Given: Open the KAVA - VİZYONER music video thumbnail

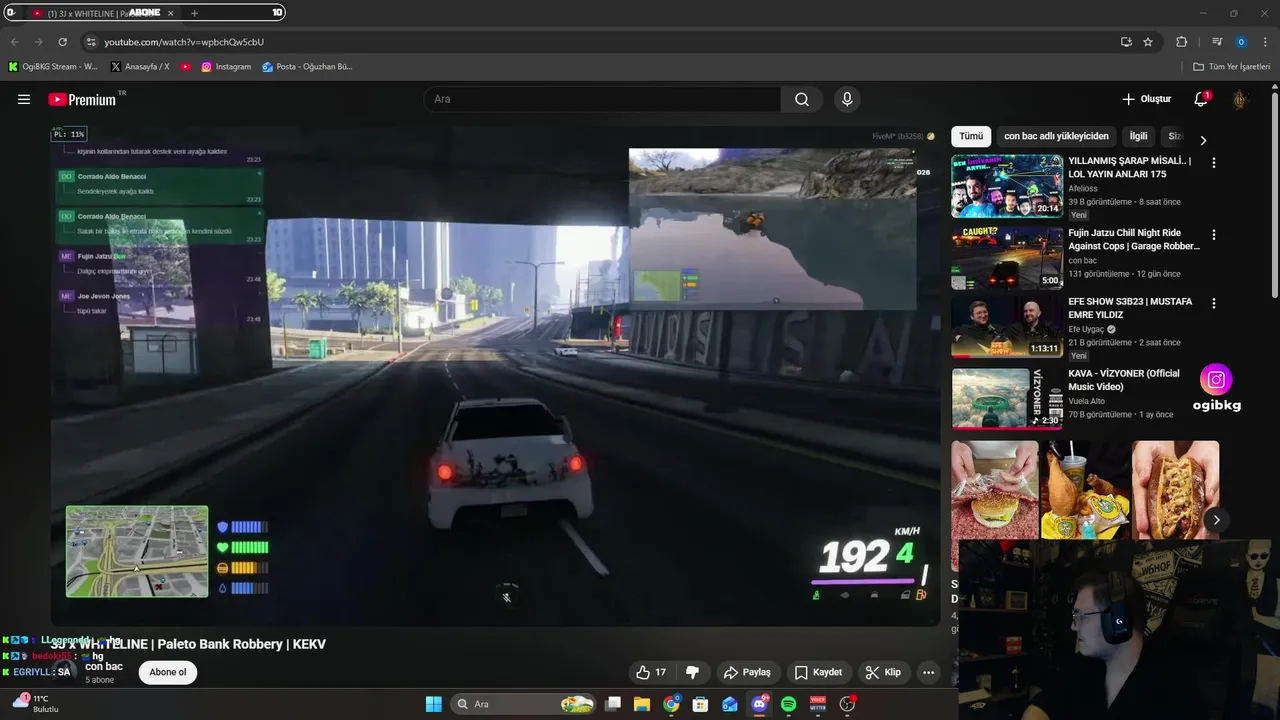Looking at the screenshot, I should pyautogui.click(x=1007, y=399).
